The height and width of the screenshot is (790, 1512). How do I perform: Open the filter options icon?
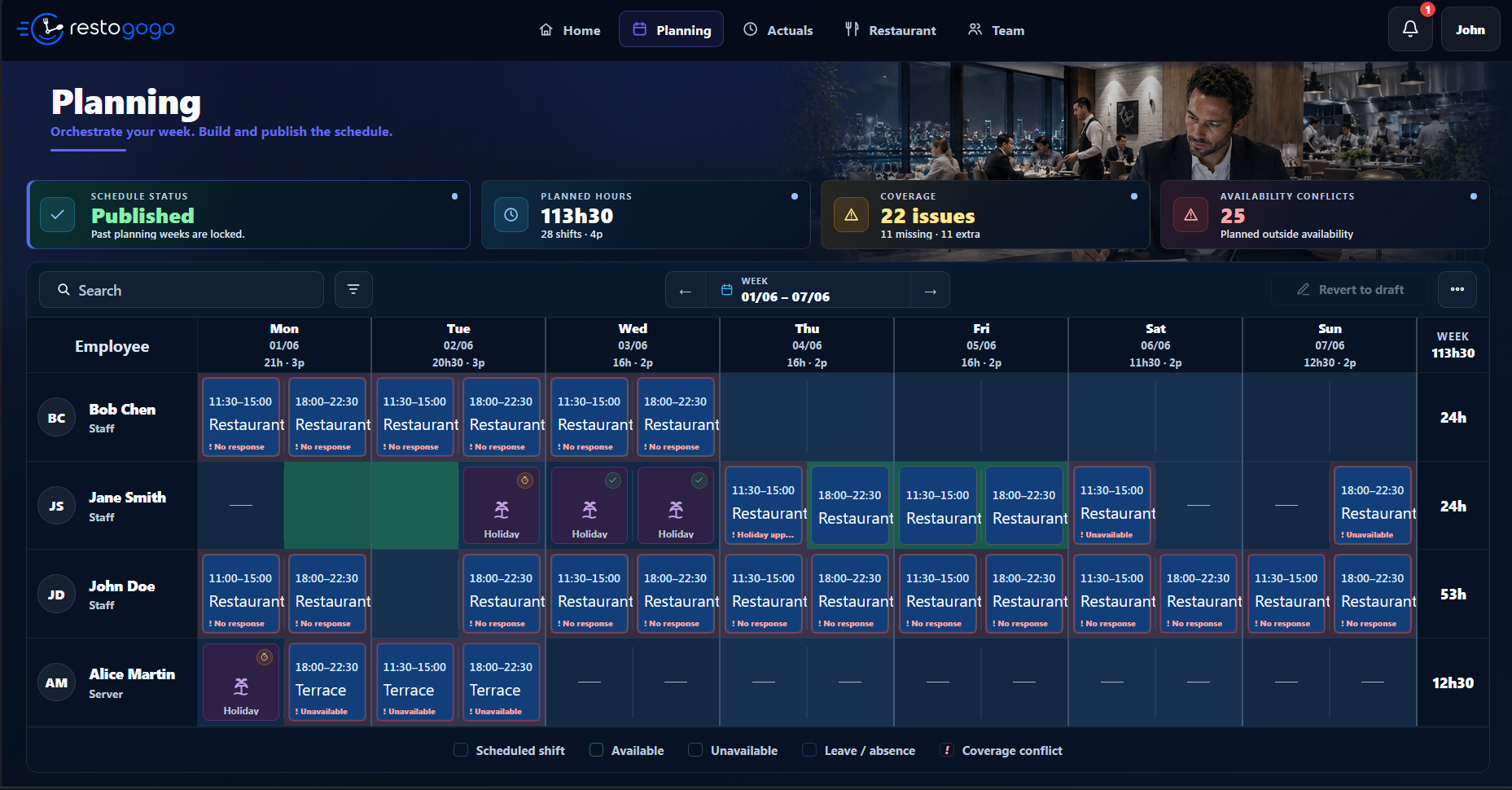pyautogui.click(x=353, y=290)
